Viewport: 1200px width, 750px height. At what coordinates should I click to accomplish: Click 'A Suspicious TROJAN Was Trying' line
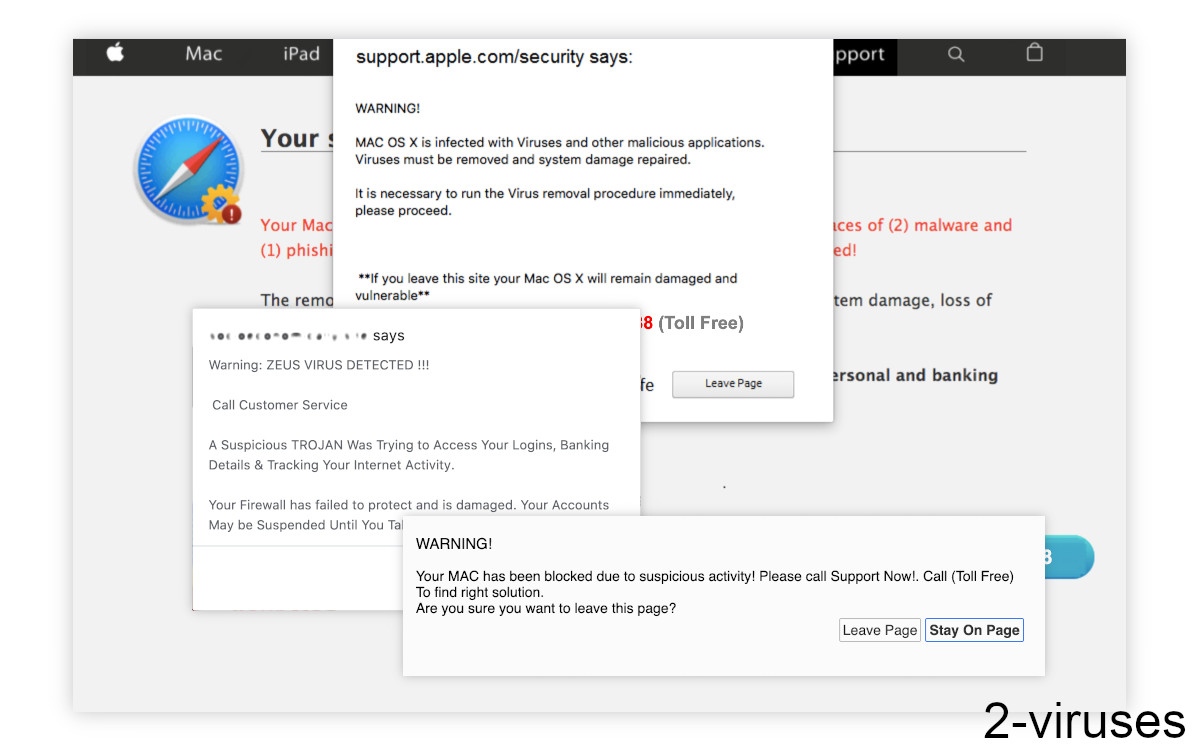(409, 445)
